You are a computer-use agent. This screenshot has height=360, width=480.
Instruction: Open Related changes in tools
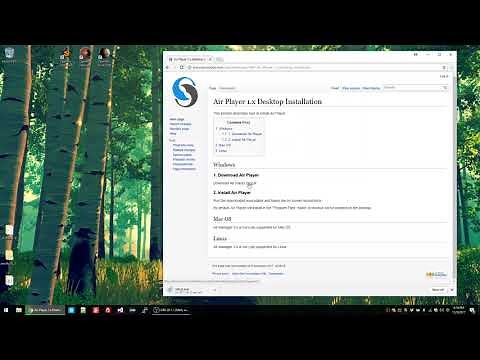[184, 150]
